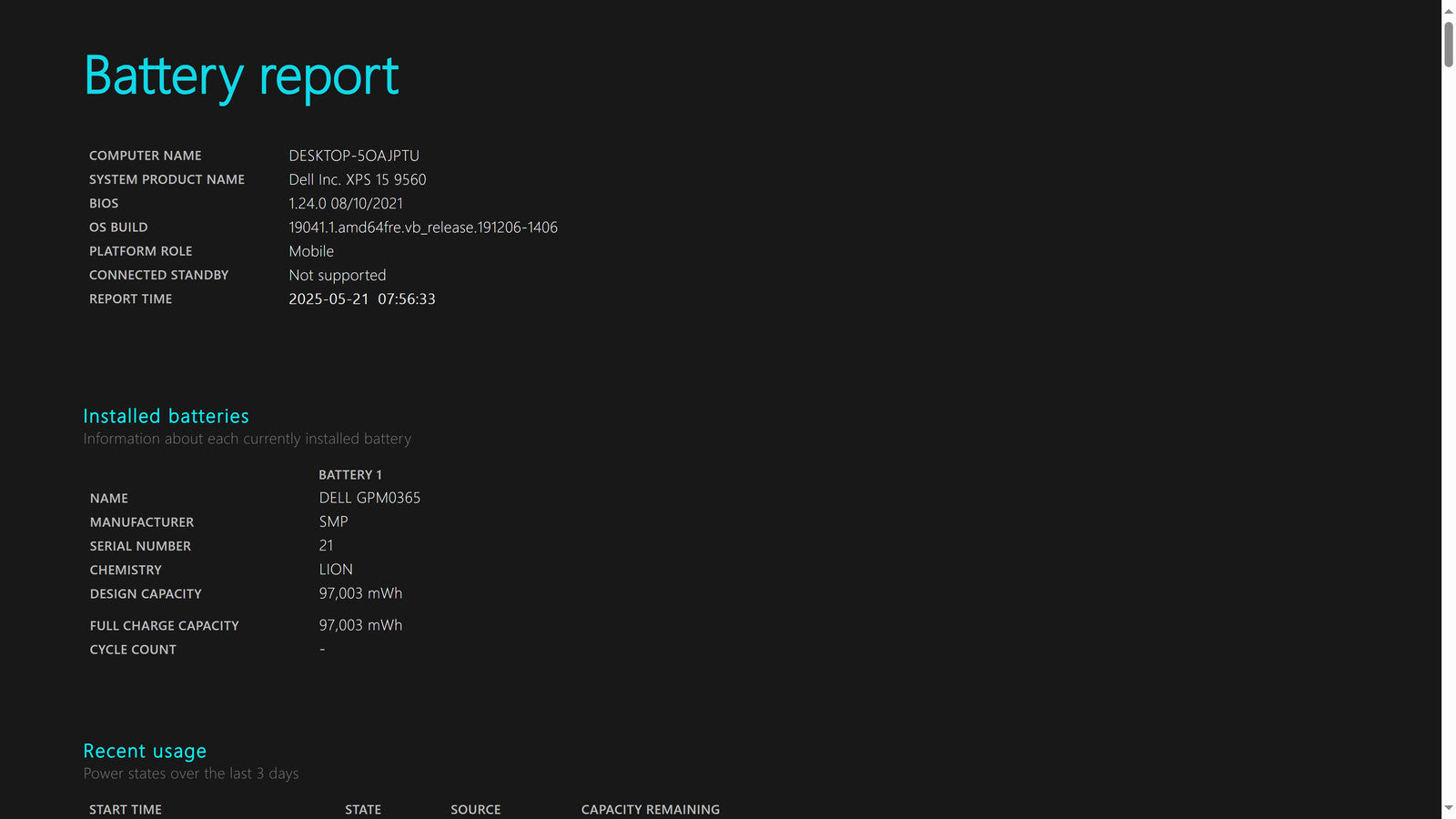Click the STATE column header

pyautogui.click(x=363, y=810)
